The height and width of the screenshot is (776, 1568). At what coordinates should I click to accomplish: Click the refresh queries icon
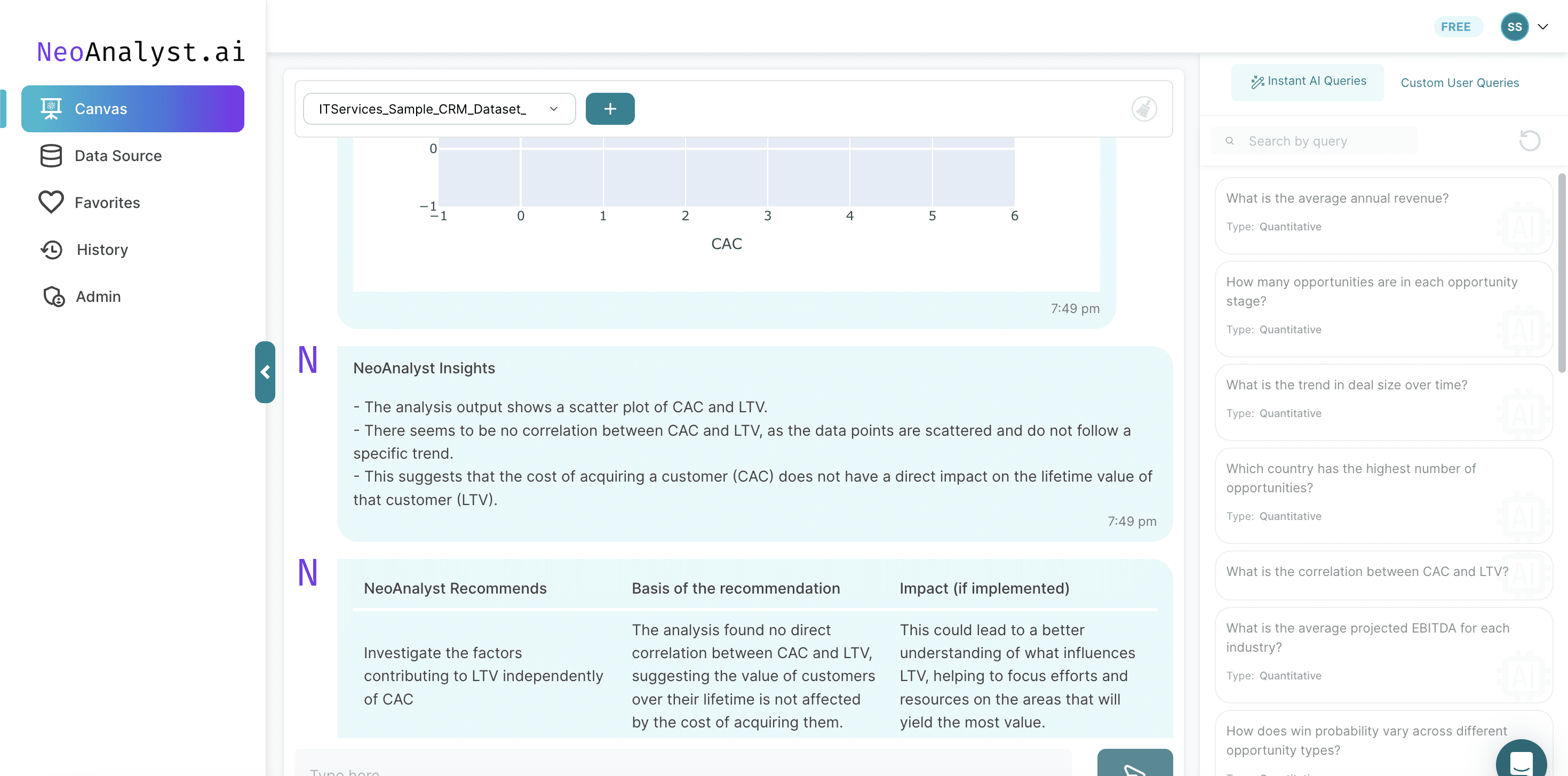click(1529, 141)
